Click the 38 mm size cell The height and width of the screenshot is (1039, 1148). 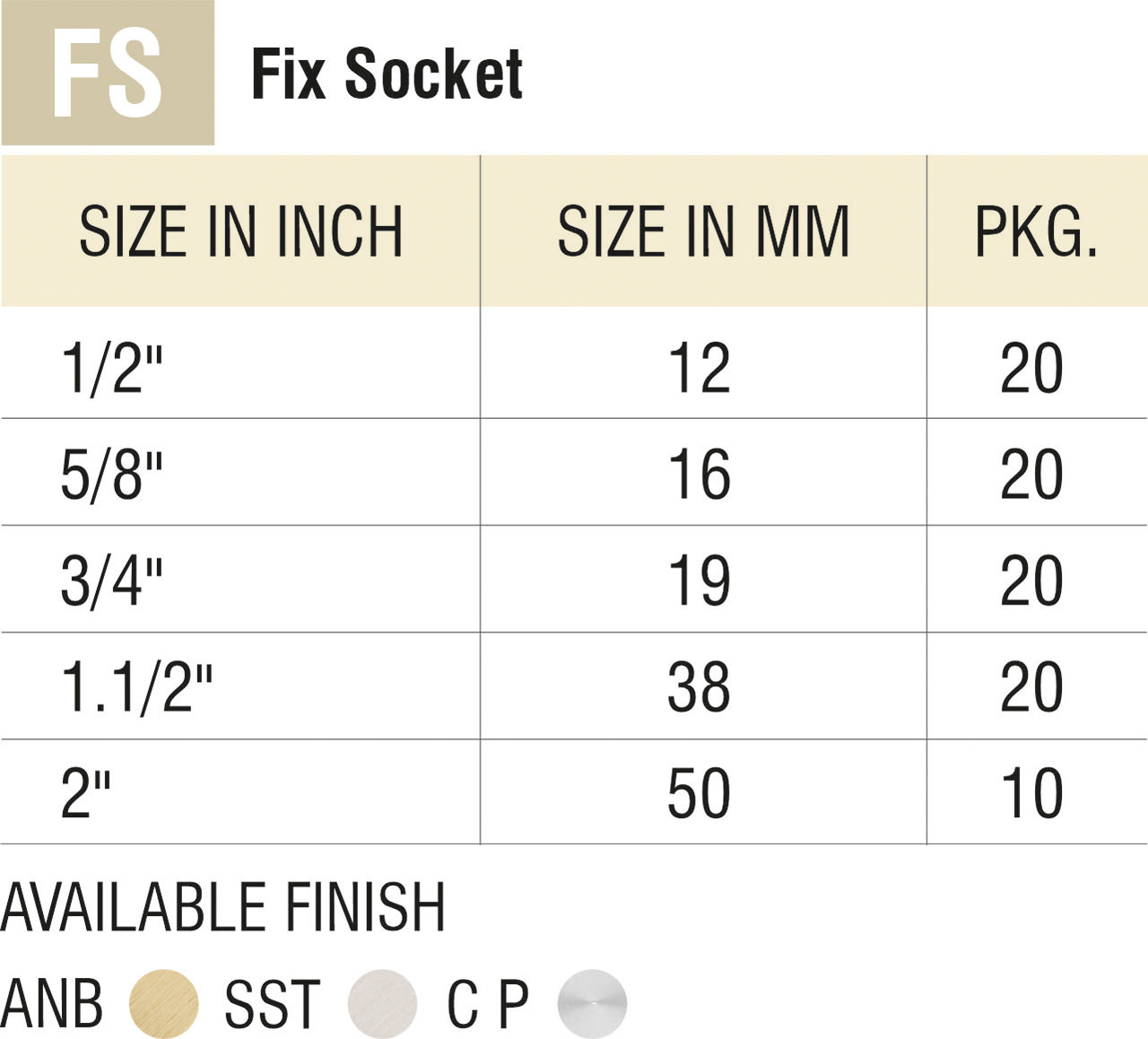tap(700, 687)
